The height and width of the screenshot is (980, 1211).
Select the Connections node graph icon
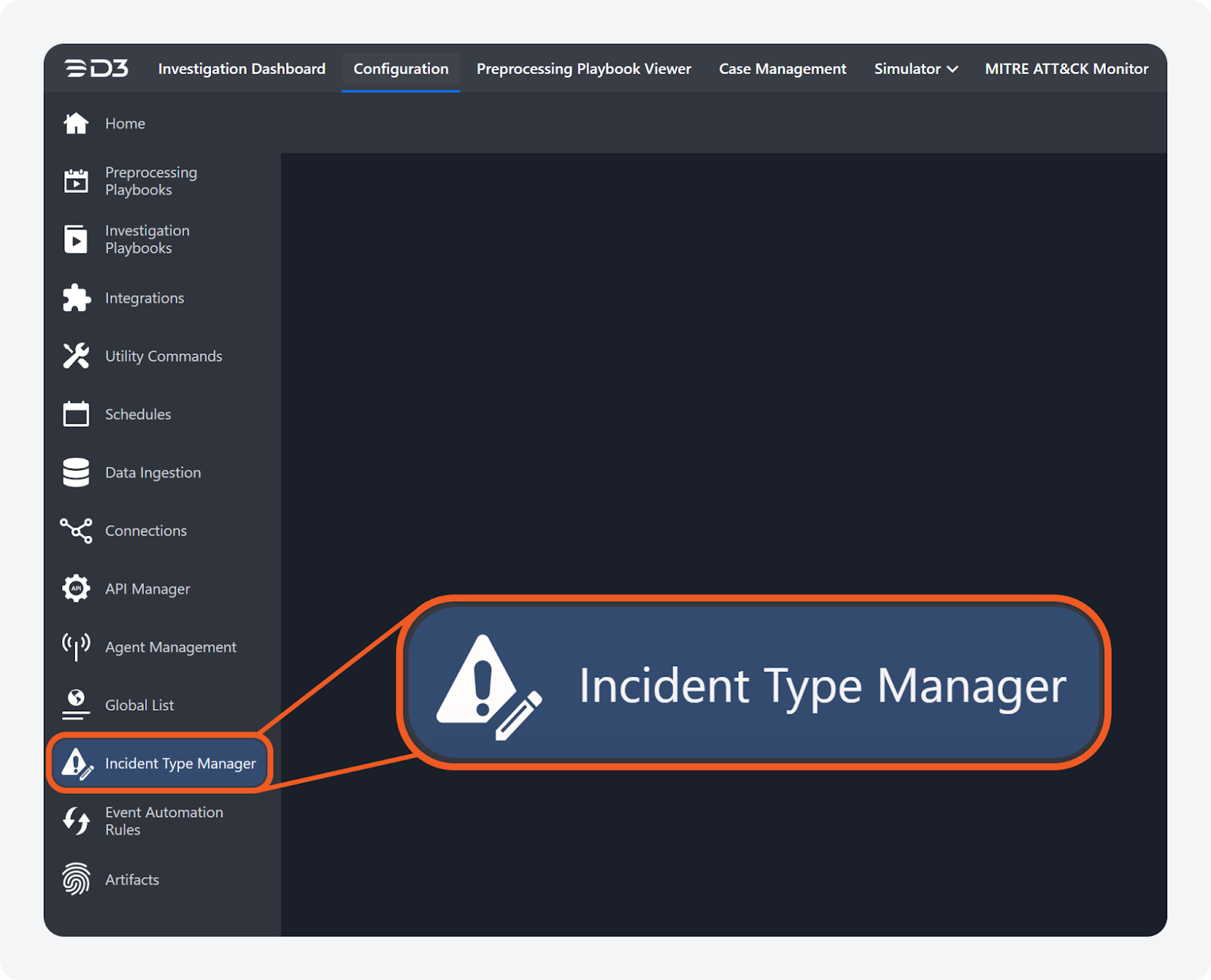[76, 530]
